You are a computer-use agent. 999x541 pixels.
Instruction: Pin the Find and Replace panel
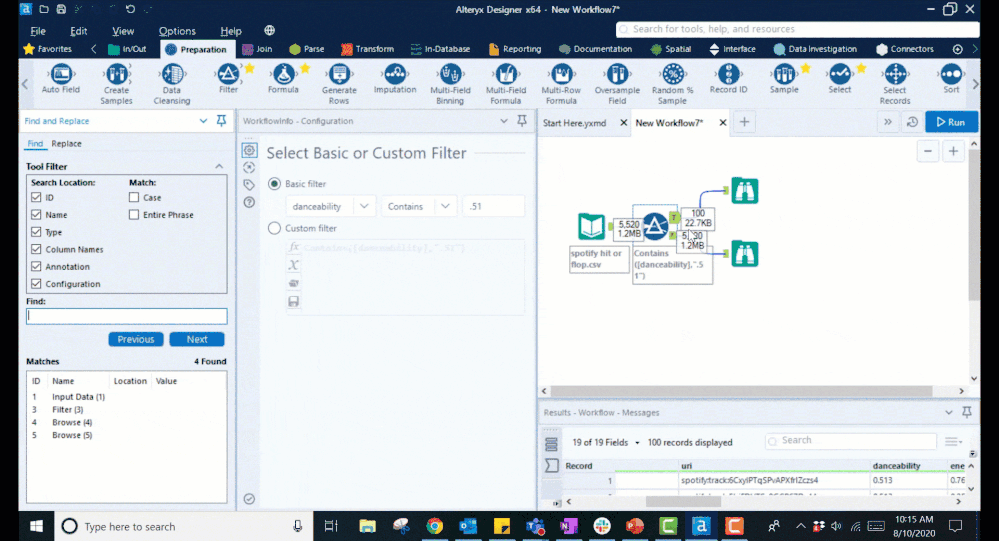(221, 120)
